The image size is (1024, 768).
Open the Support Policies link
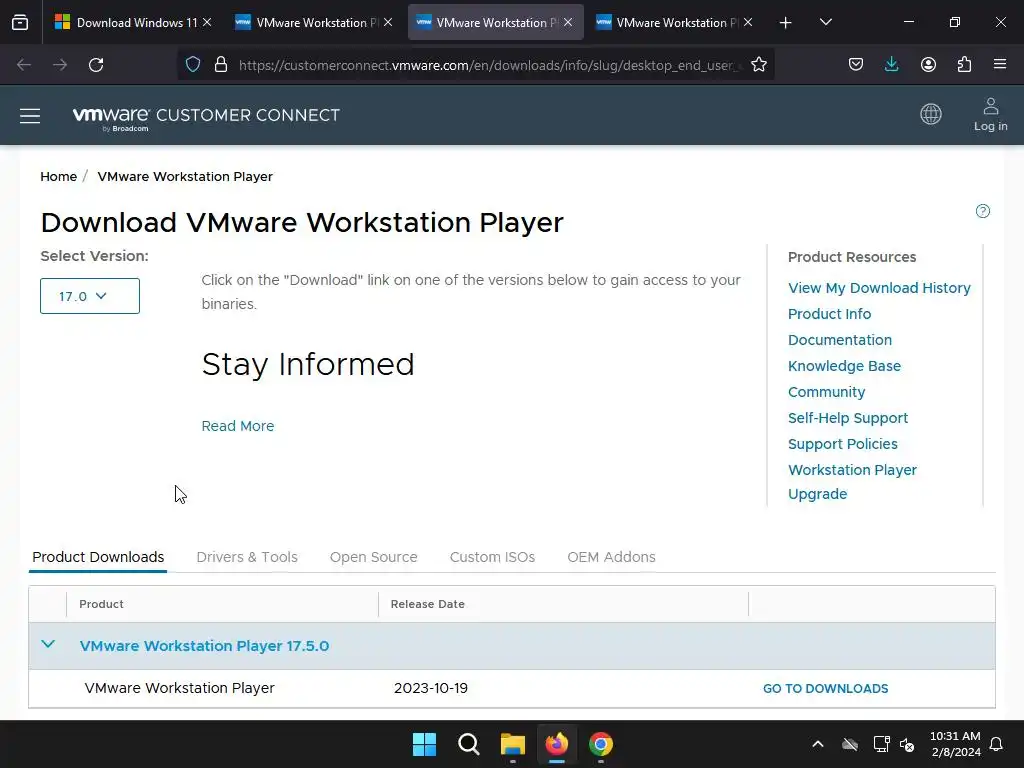842,444
